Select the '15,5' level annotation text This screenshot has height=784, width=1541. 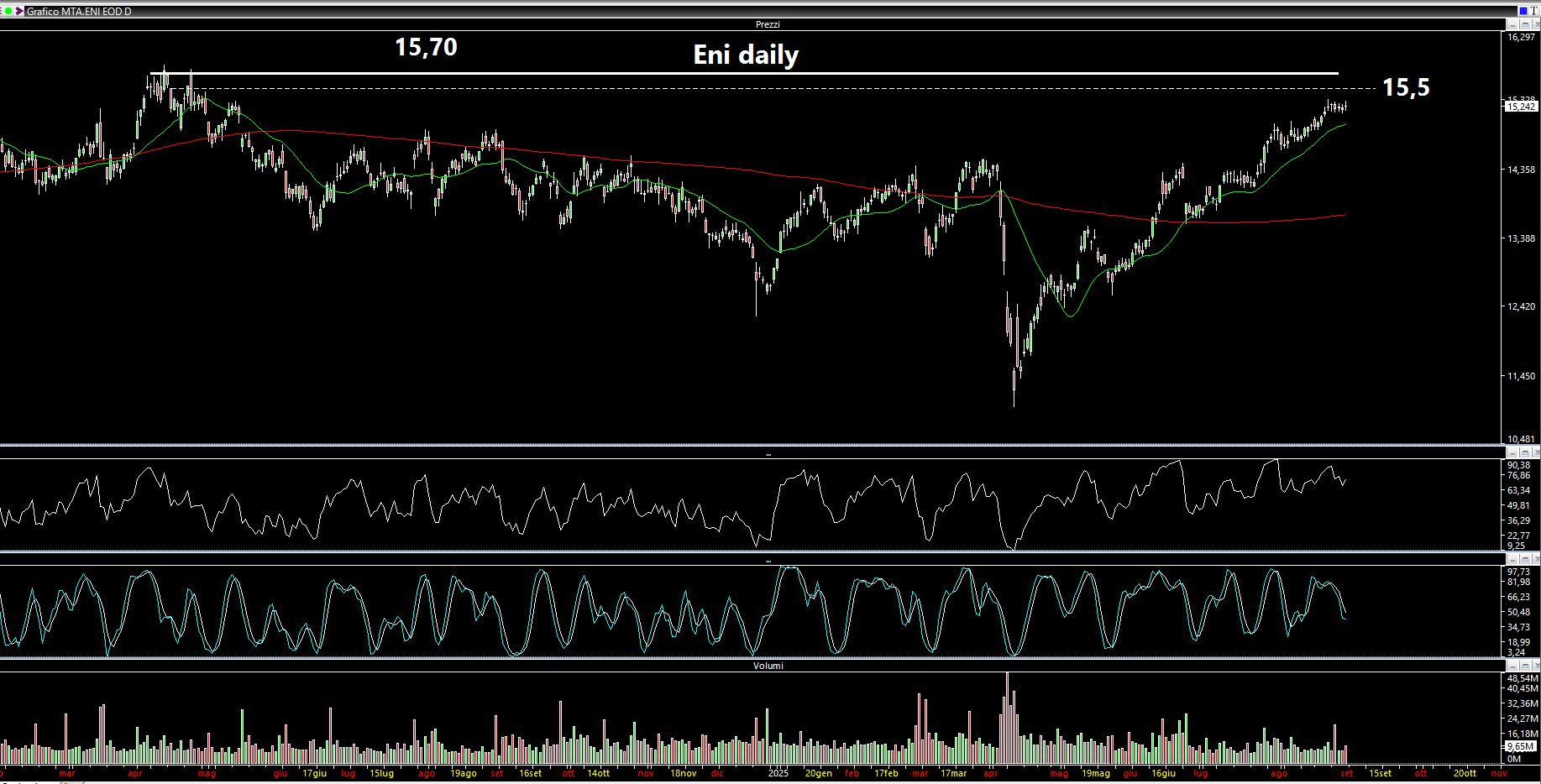point(1406,87)
